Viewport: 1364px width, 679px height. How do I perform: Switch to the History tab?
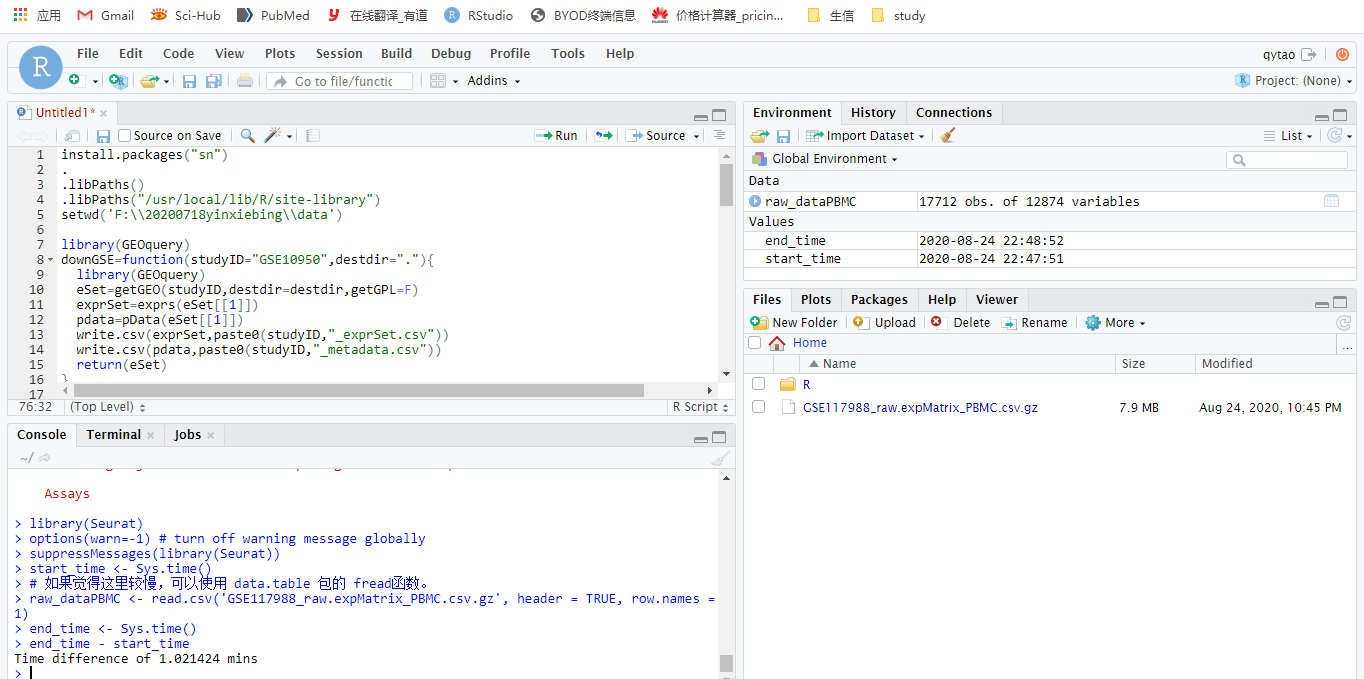point(873,113)
